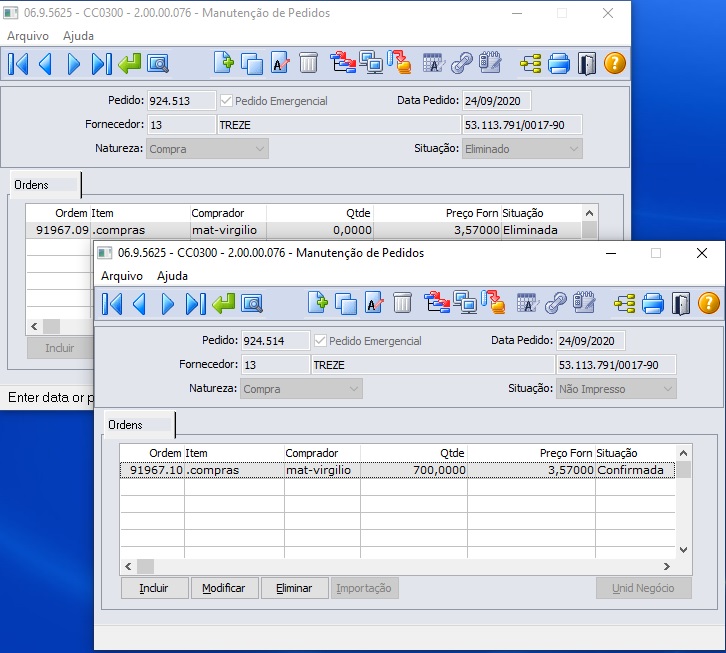
Task: Open search magnifier in front window toolbar
Action: coord(252,304)
